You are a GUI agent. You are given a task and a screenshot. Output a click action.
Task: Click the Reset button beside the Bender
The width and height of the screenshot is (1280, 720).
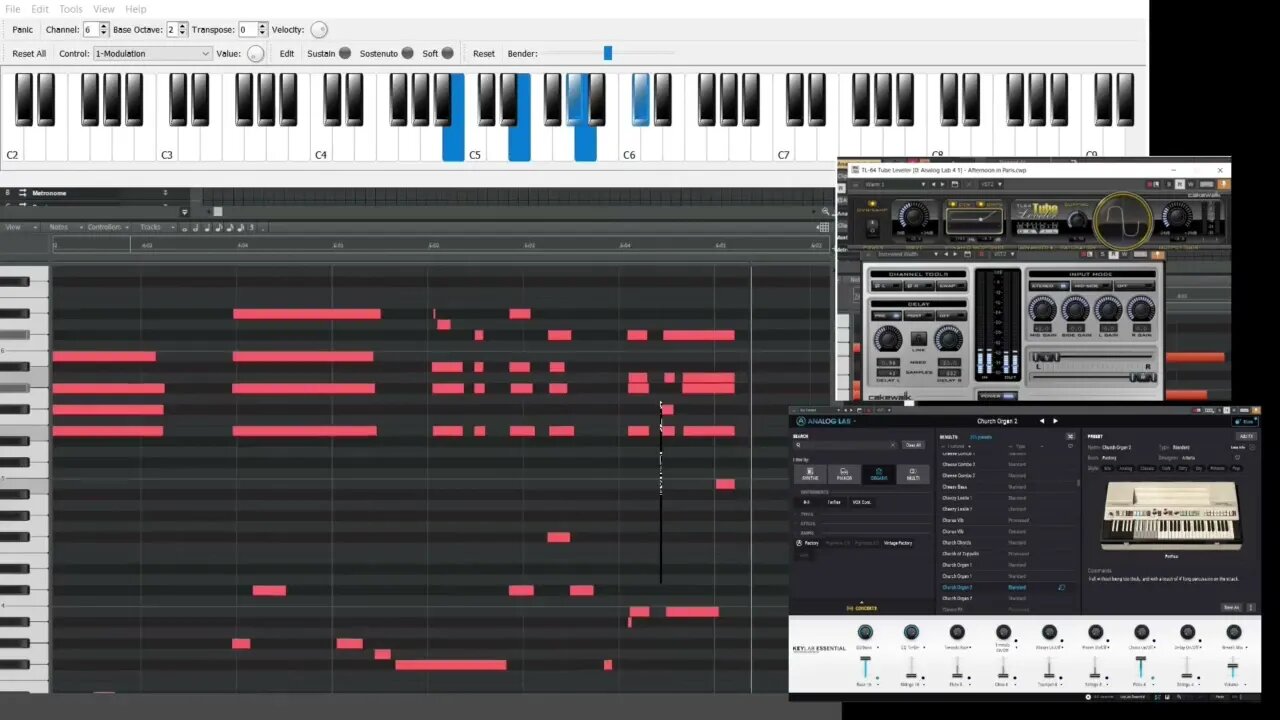pos(484,54)
